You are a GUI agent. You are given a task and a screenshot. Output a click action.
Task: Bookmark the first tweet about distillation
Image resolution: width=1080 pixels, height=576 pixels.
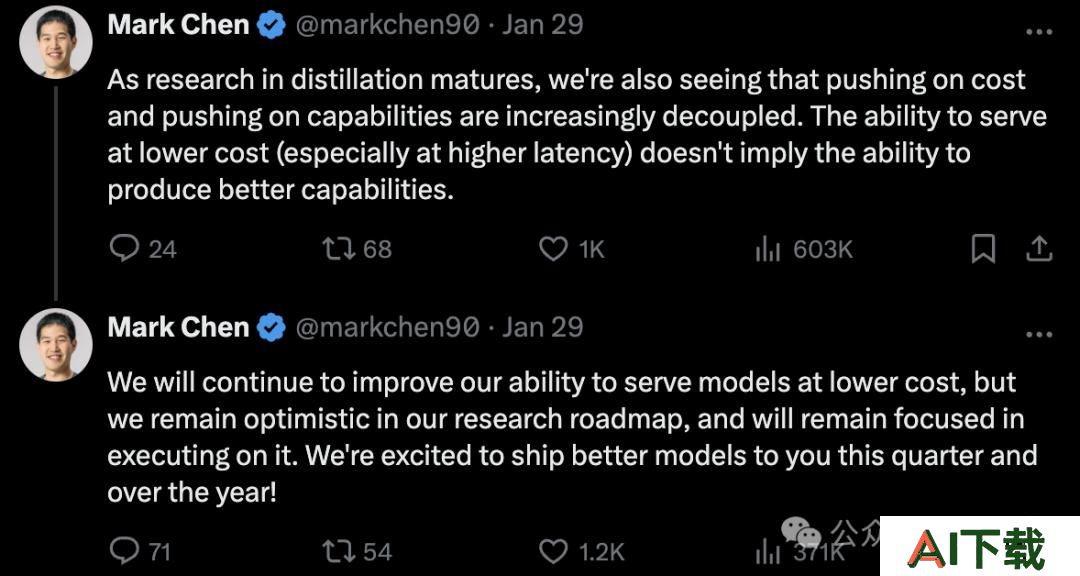click(983, 249)
